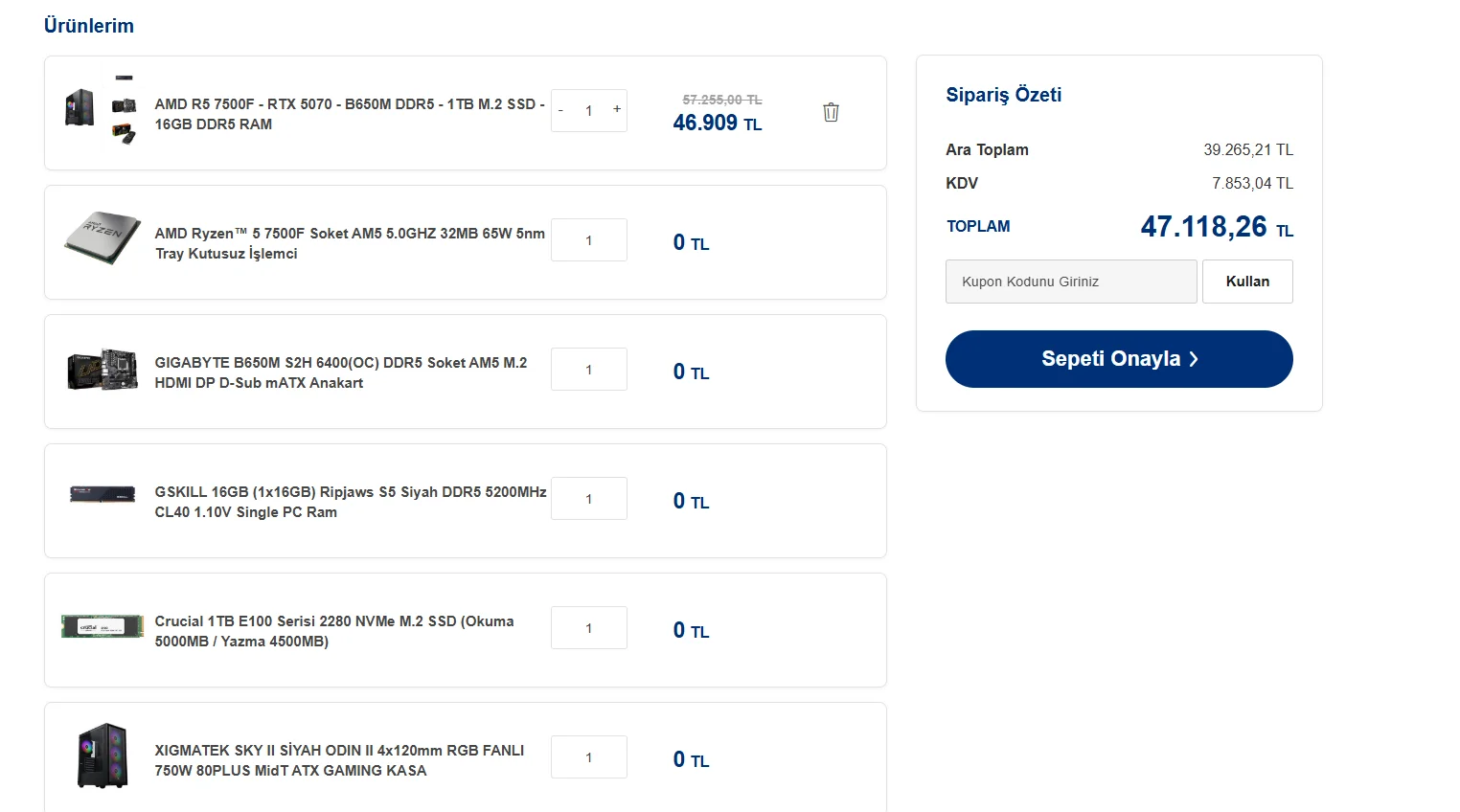Open GIGABYTE B650M S2H Anakart product link
This screenshot has width=1460, height=812.
[340, 372]
